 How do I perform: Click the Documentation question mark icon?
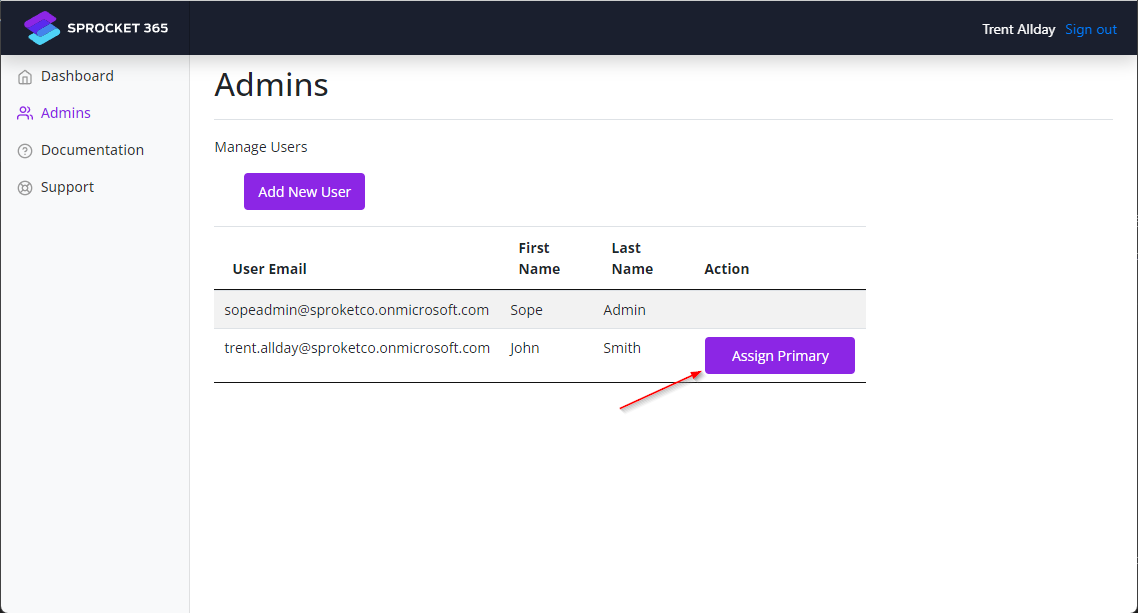coord(25,151)
